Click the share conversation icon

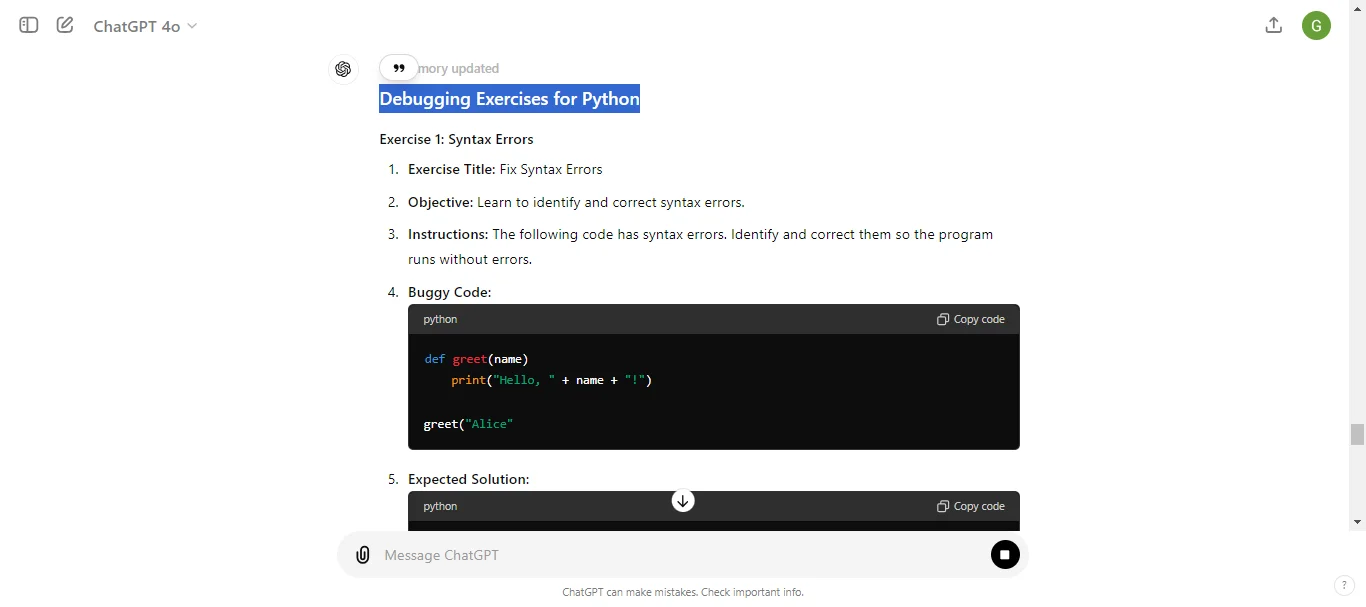click(x=1273, y=25)
